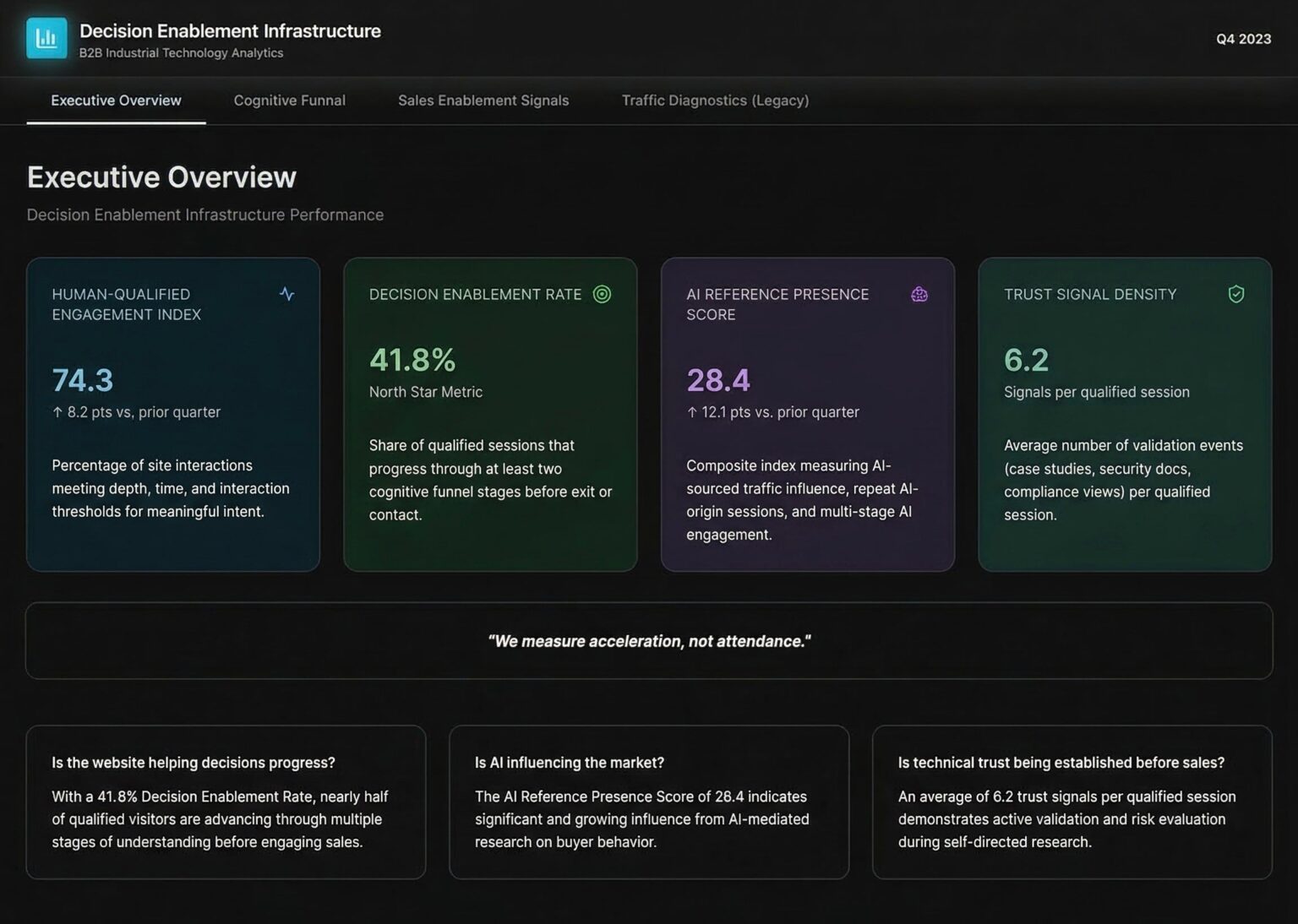The width and height of the screenshot is (1298, 924).
Task: Click the pulse icon on Human-Qualified Engagement card
Action: point(287,295)
